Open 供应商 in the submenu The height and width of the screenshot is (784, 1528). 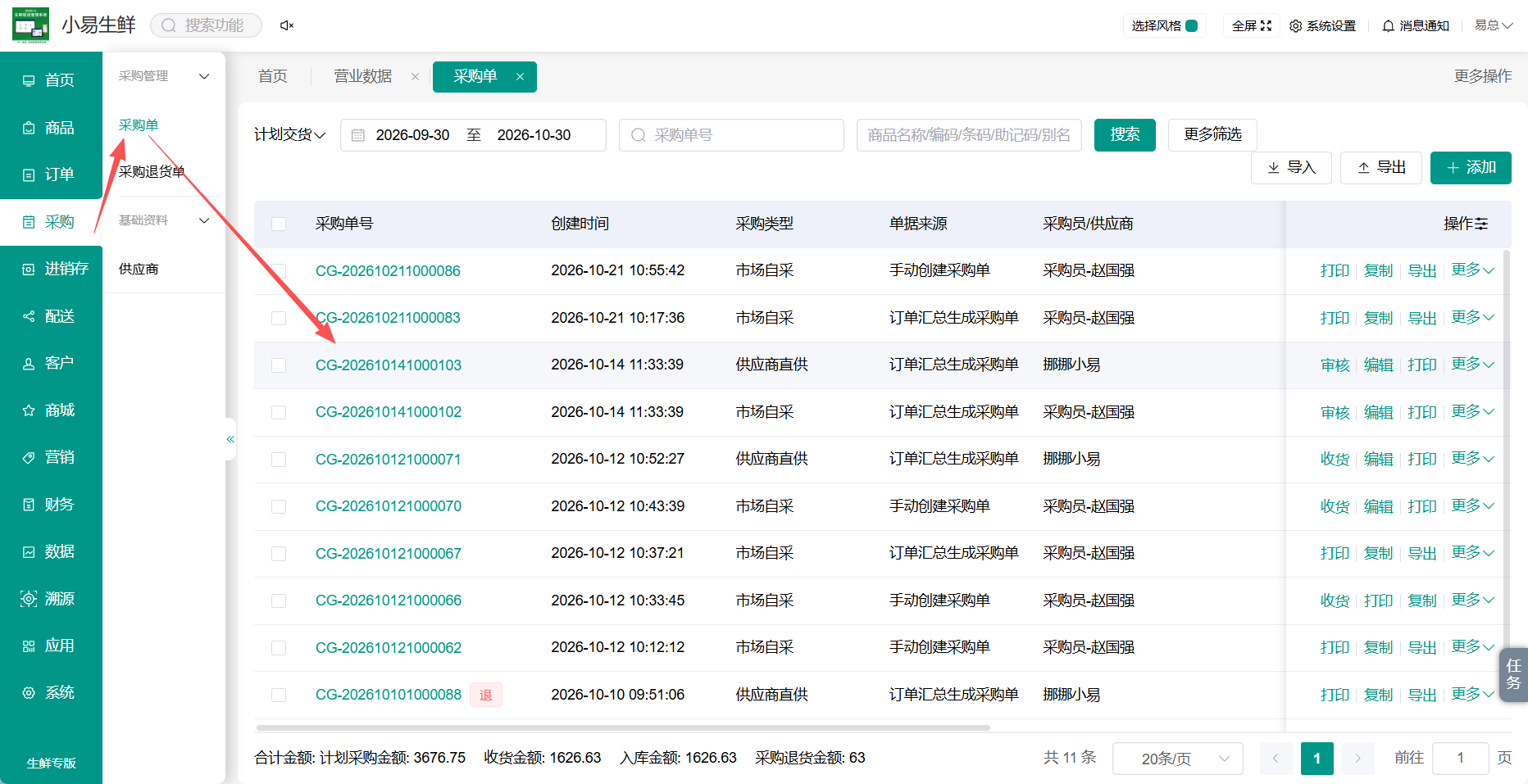[139, 270]
